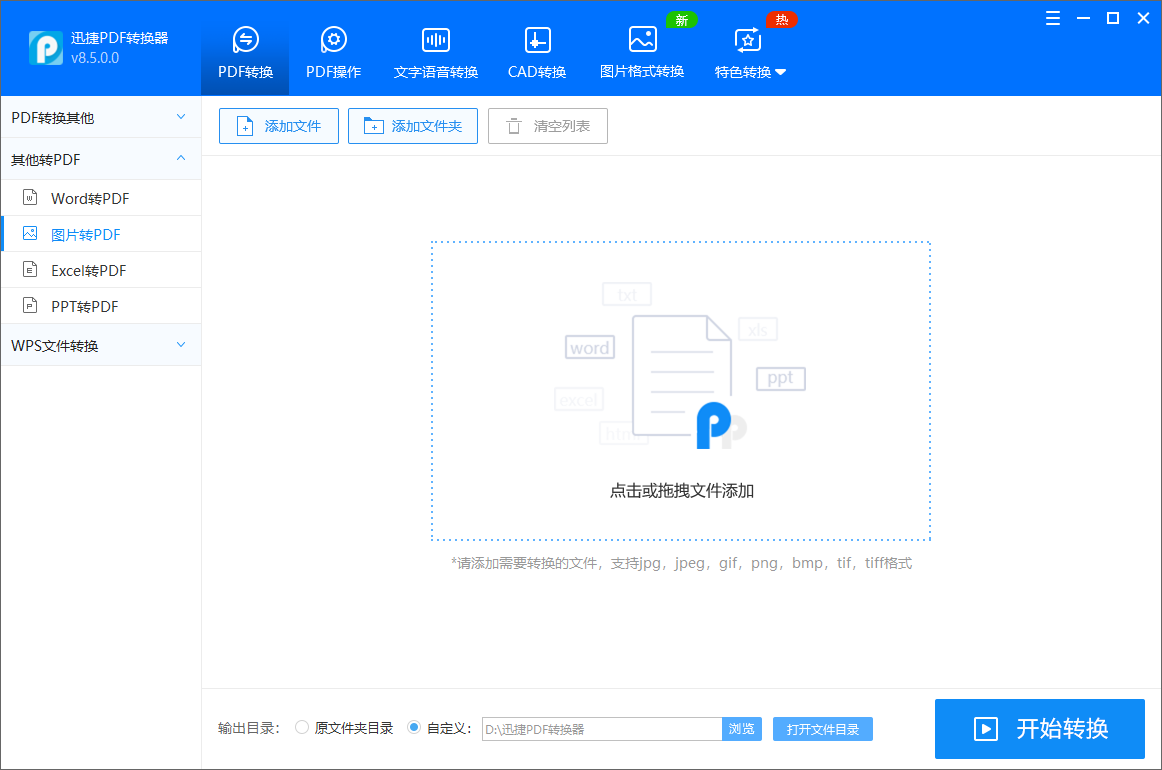1162x770 pixels.
Task: Click 点击或拖拽文件添加 in the drop zone
Action: (682, 491)
